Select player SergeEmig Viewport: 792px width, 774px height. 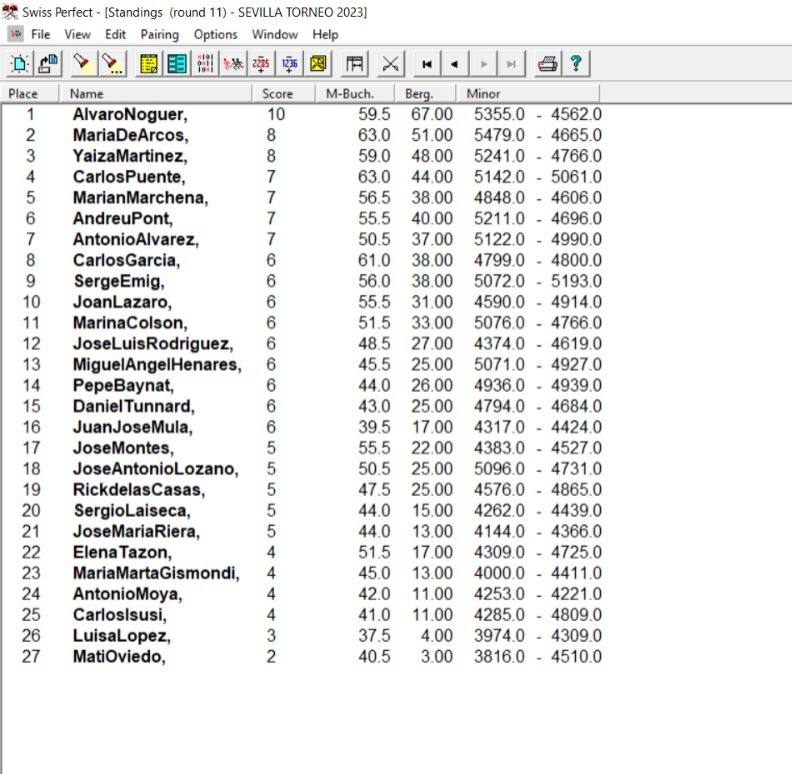119,280
